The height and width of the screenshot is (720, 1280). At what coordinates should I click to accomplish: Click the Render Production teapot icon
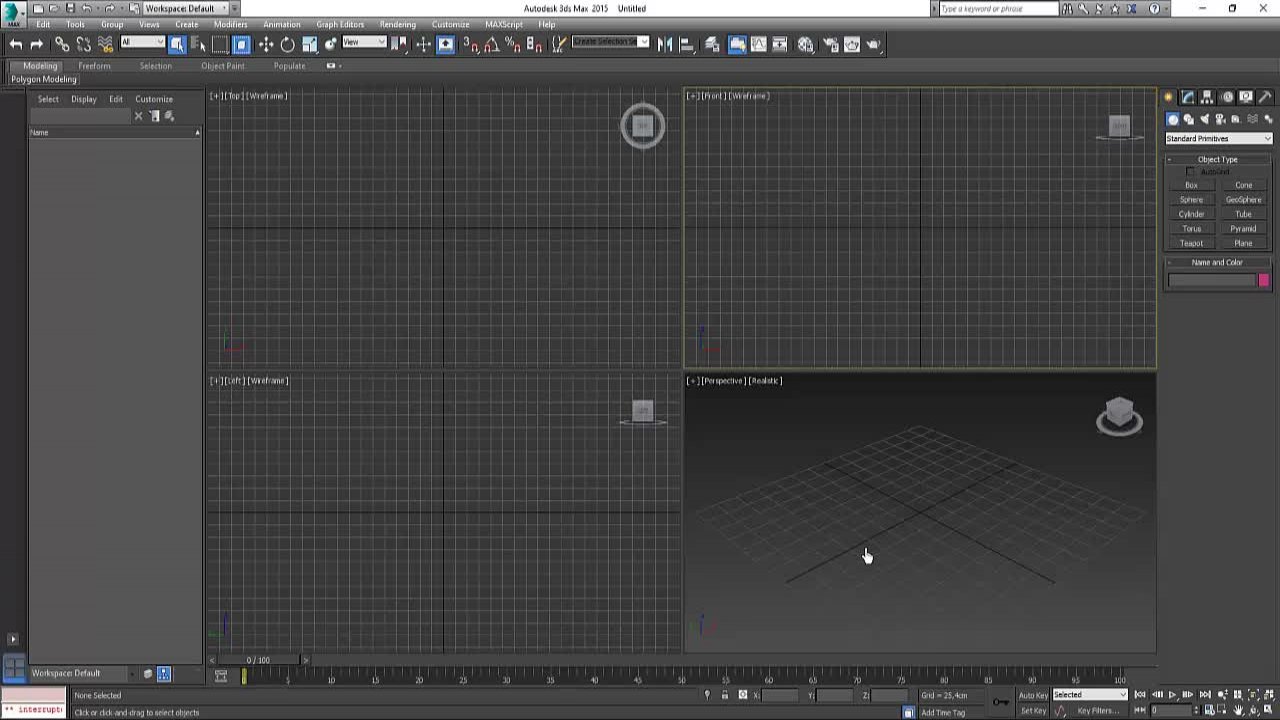(874, 44)
